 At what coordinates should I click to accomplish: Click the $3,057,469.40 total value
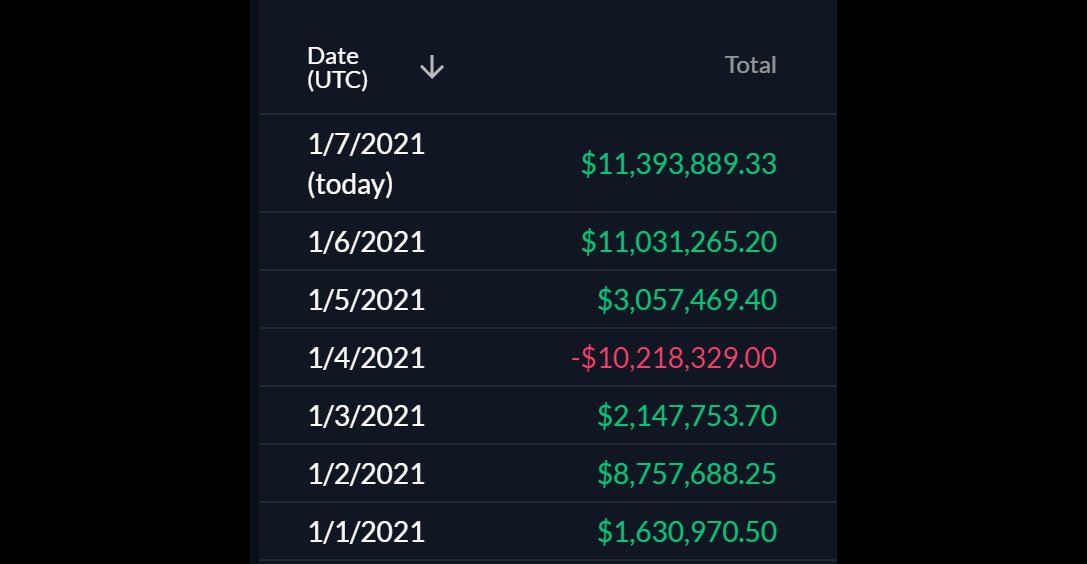(687, 300)
